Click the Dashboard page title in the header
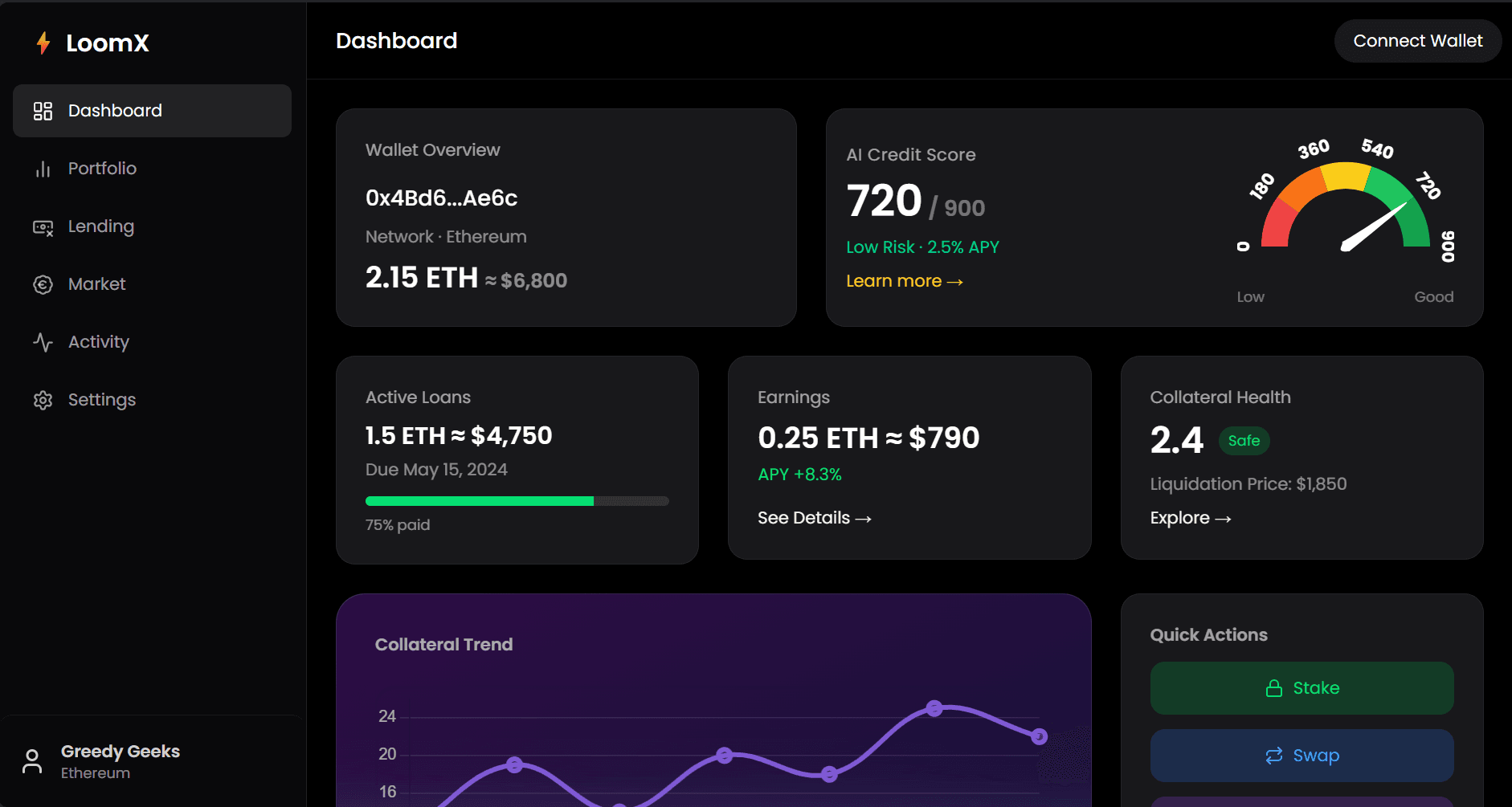Viewport: 1512px width, 807px height. 396,41
